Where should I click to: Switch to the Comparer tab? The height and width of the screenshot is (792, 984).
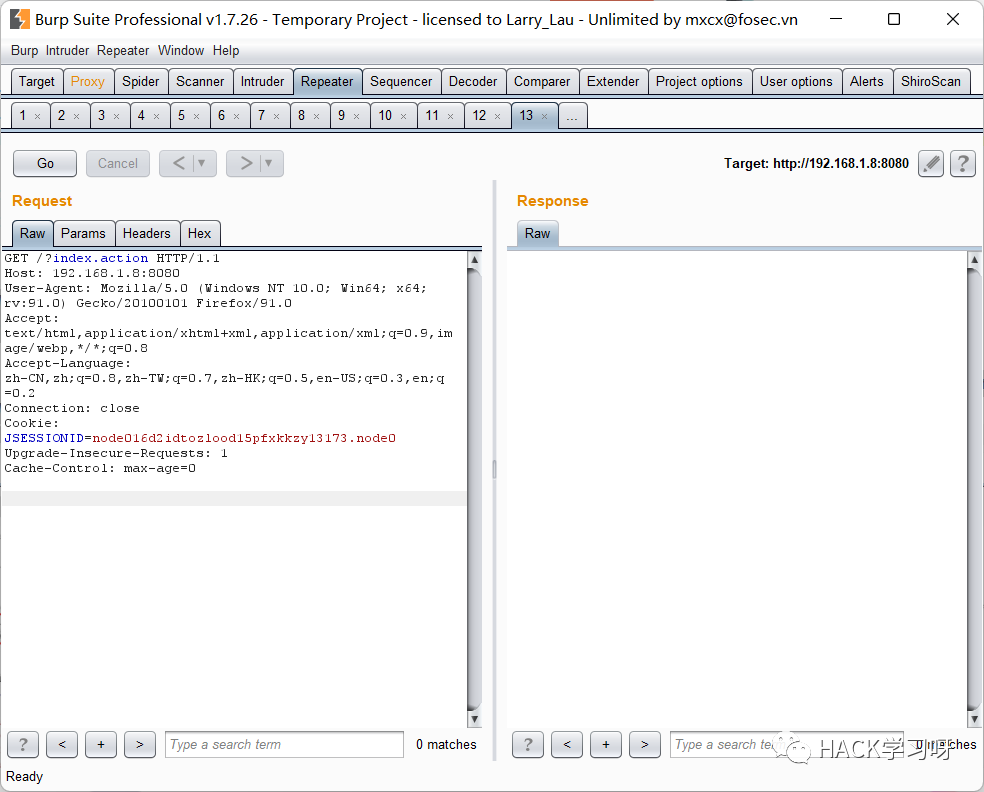542,82
